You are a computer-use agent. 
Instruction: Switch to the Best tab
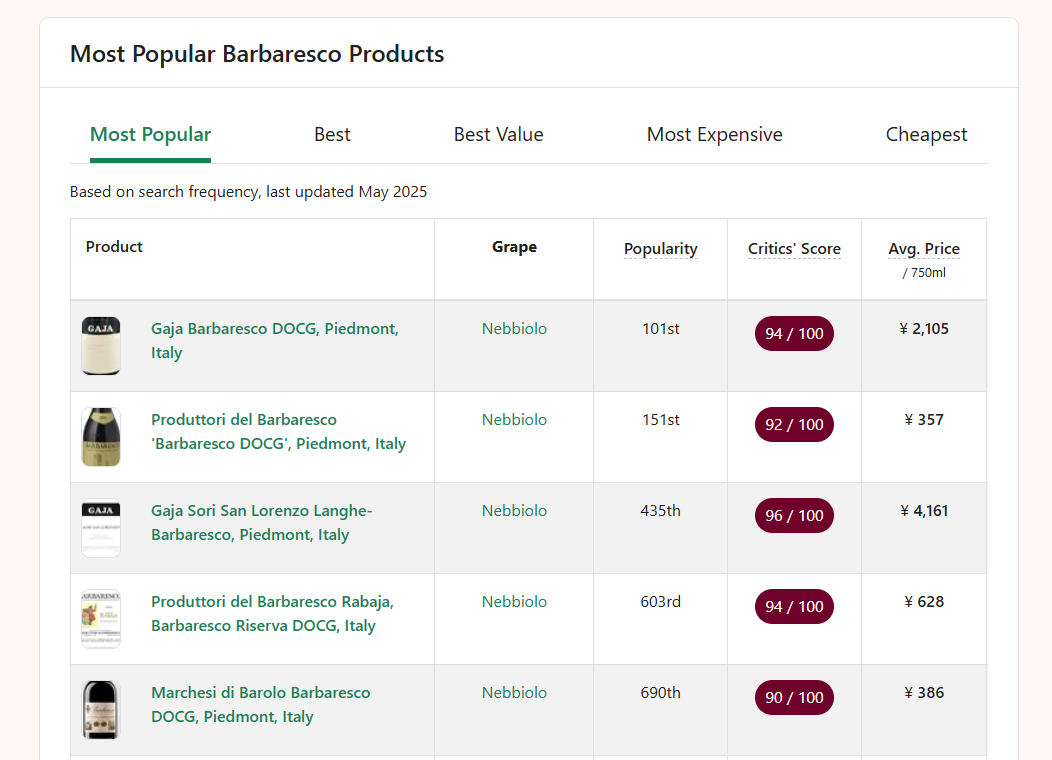point(332,135)
